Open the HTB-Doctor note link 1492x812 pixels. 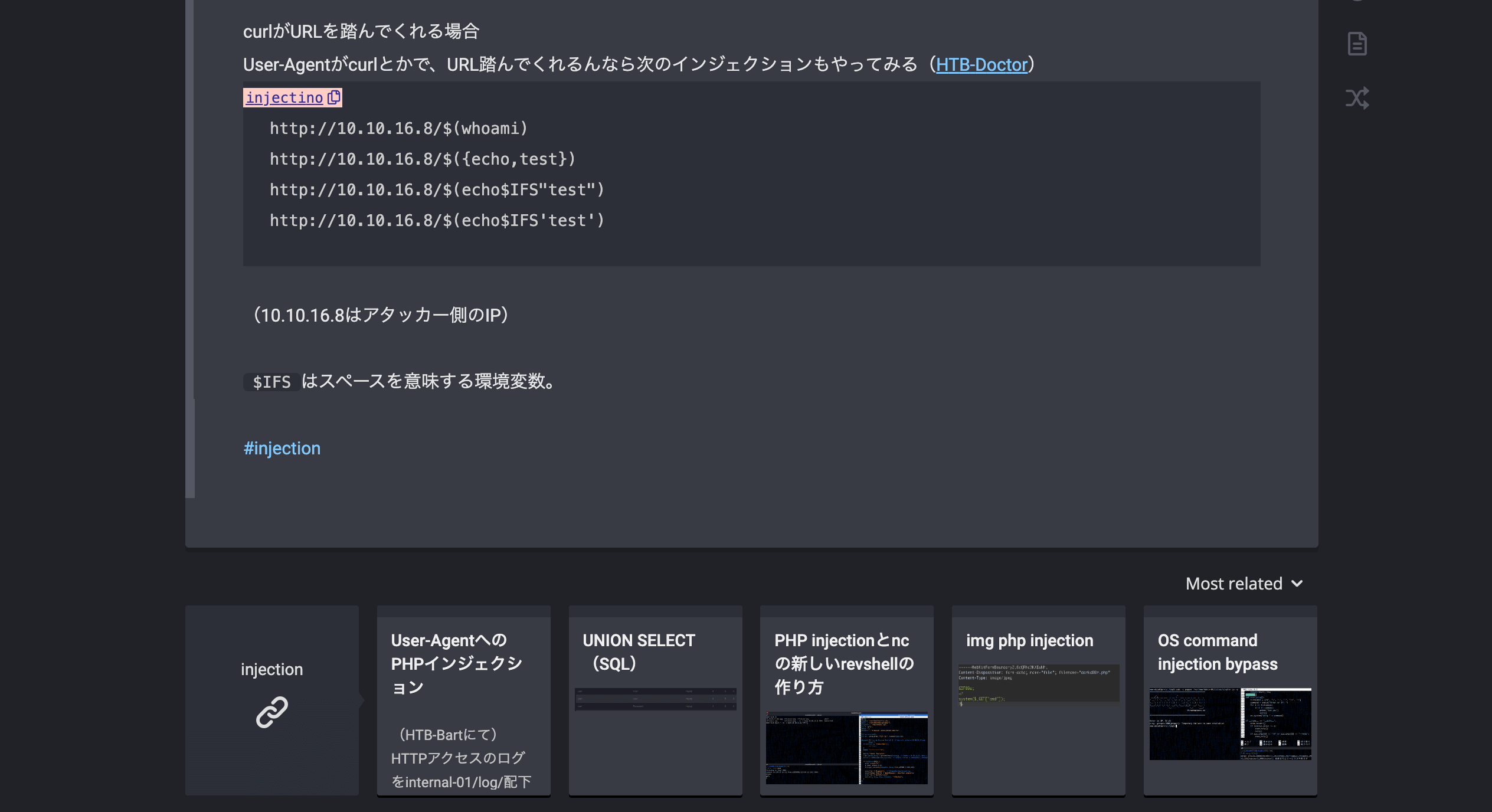click(981, 65)
